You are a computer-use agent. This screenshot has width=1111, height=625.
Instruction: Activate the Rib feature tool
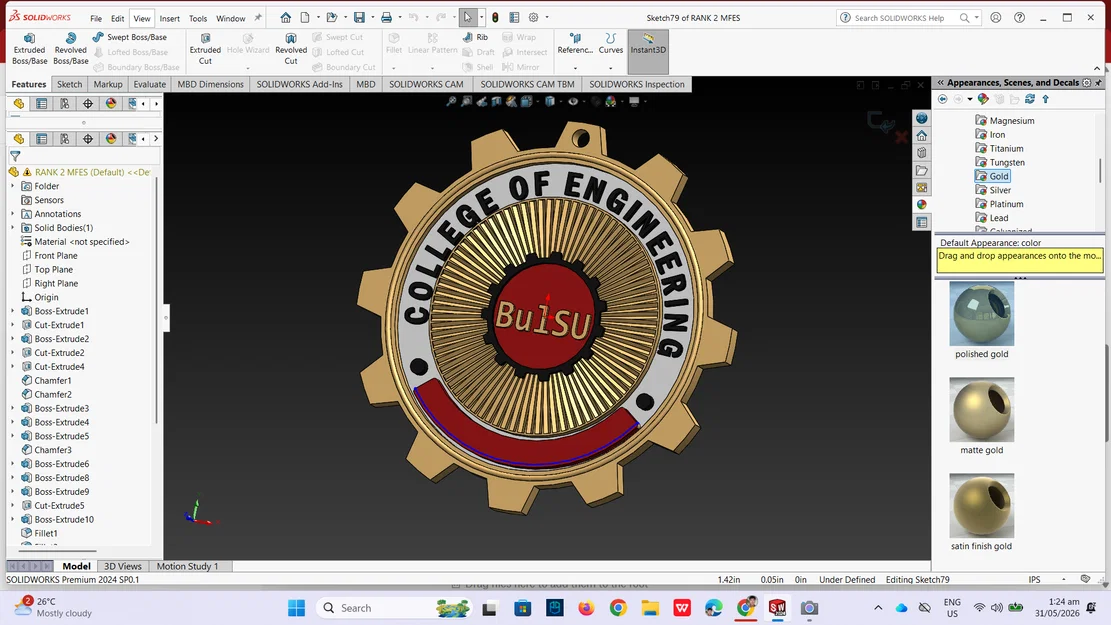click(x=475, y=37)
